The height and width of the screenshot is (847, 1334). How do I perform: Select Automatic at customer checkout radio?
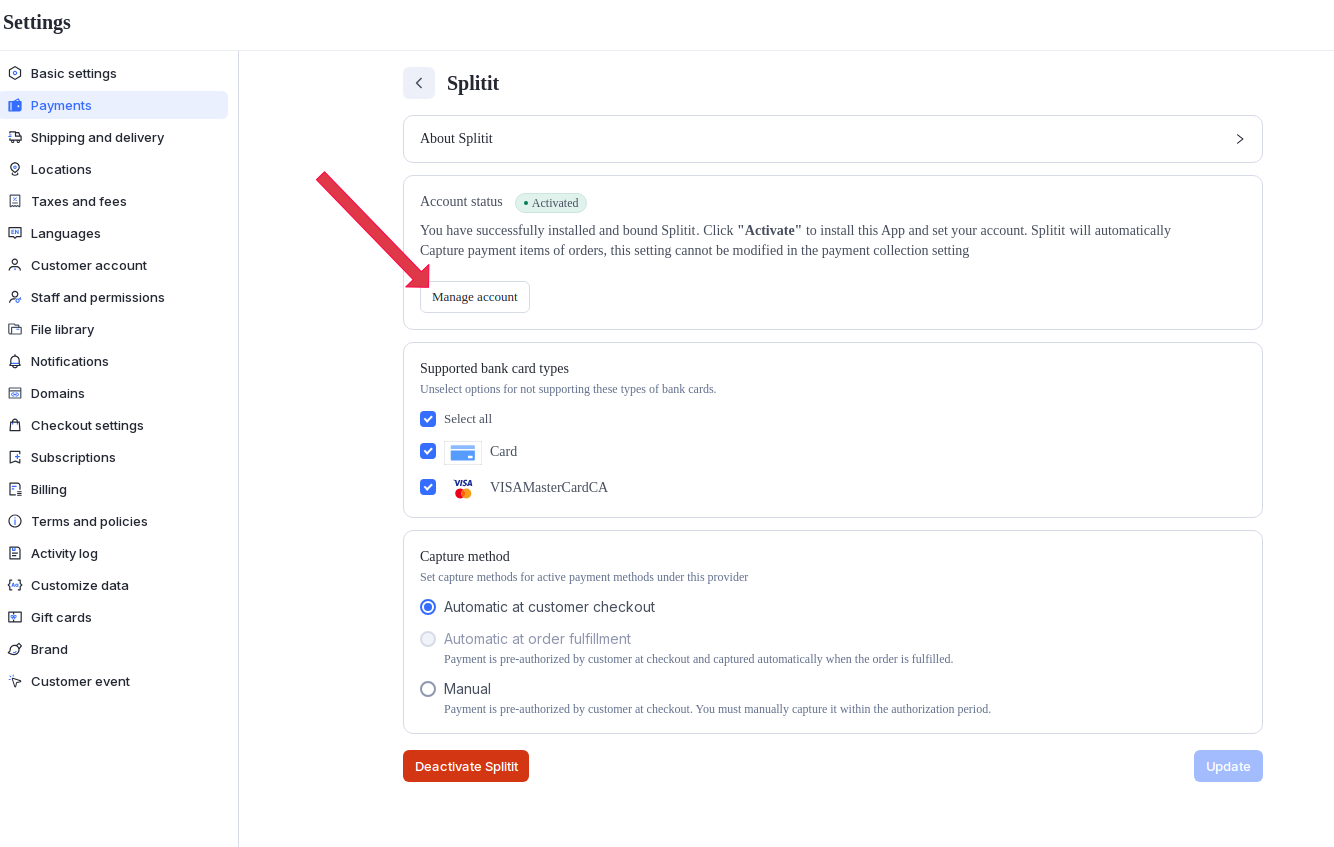[428, 607]
